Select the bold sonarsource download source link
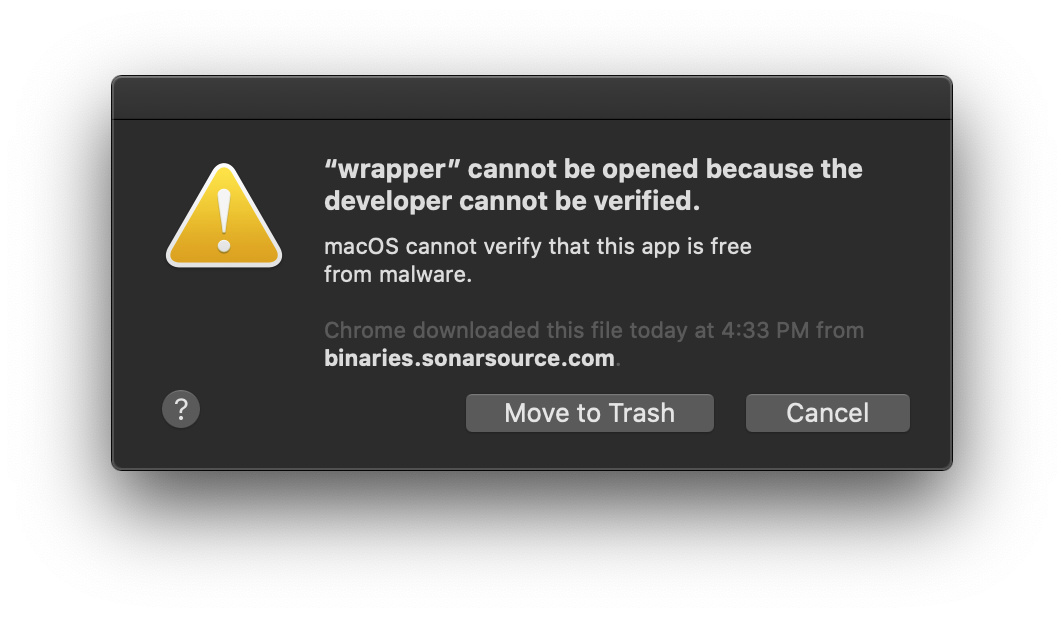1064x618 pixels. point(468,355)
